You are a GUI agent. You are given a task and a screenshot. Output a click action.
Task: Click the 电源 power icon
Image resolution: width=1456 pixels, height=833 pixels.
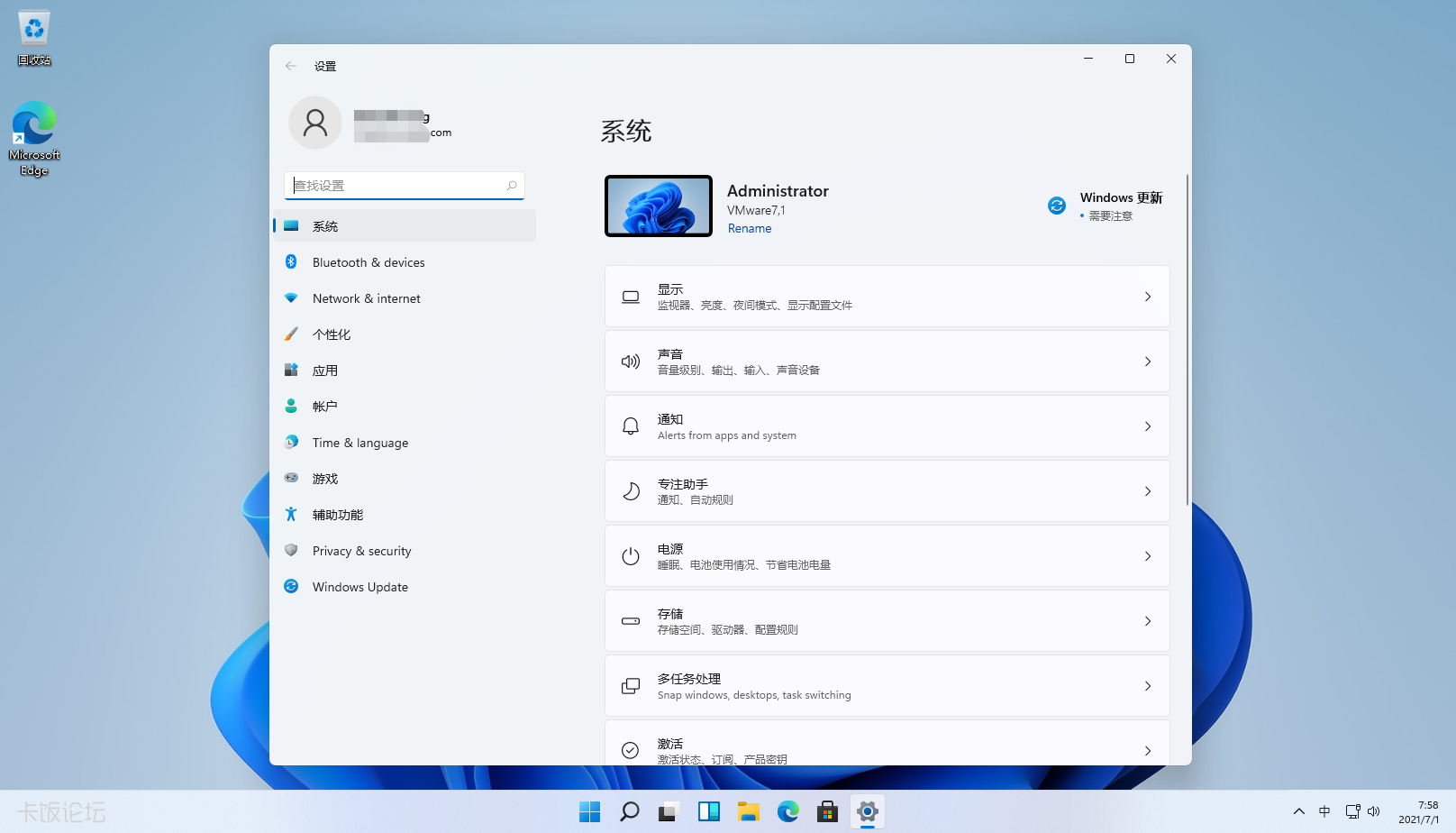tap(631, 556)
